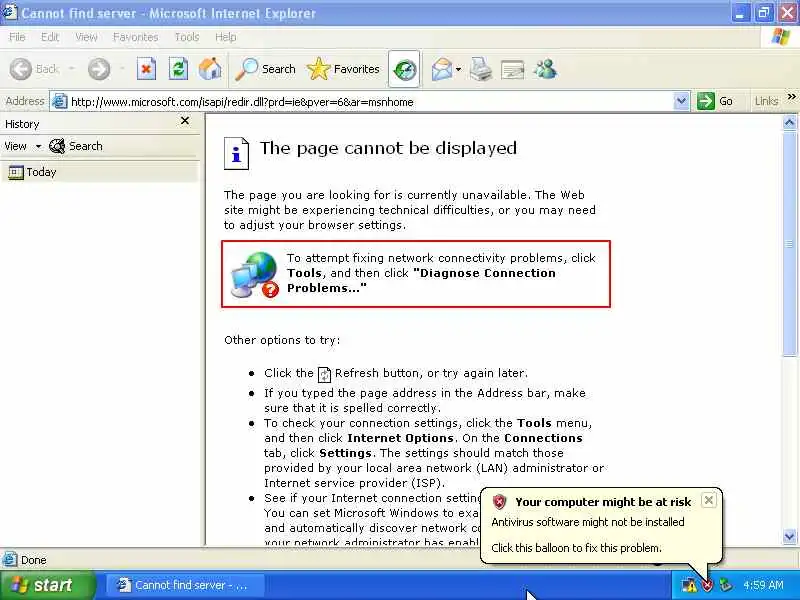Expand the Links toolbar chevron
The image size is (800, 600).
[x=791, y=96]
